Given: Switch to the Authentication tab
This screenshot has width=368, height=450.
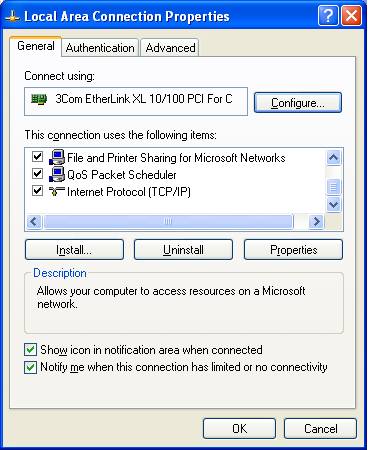Looking at the screenshot, I should tap(100, 48).
